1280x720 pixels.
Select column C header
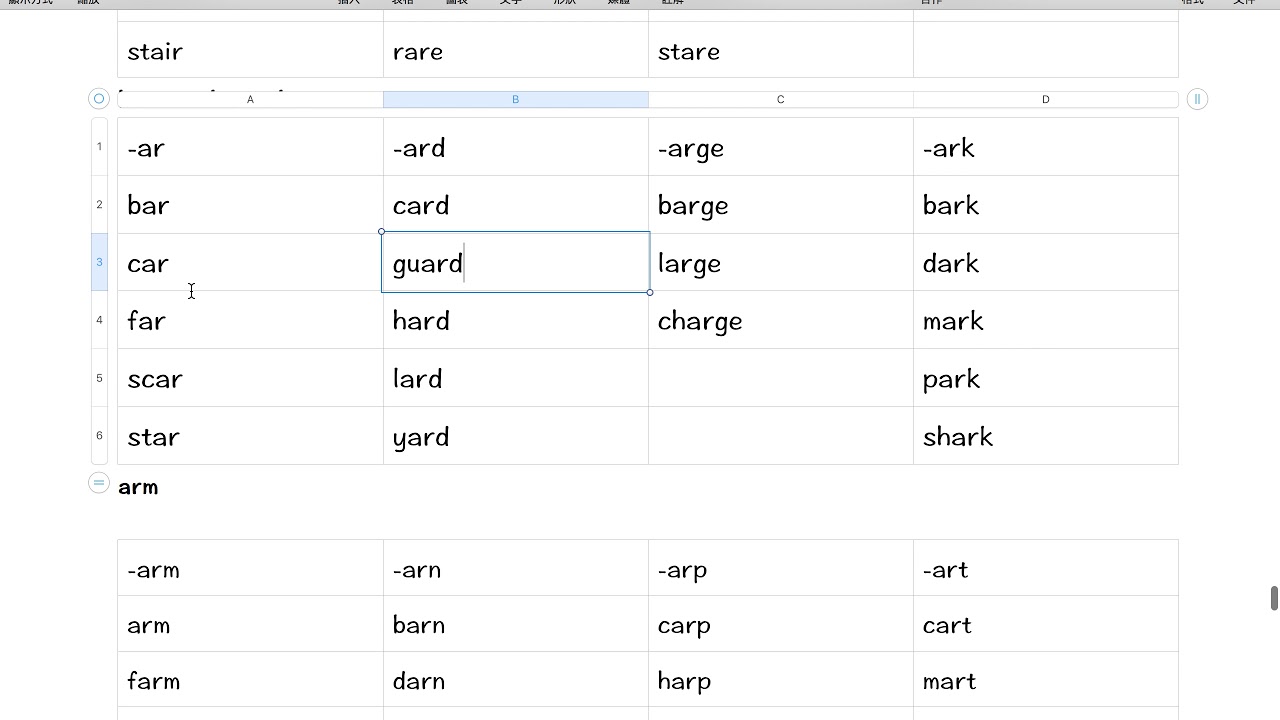pyautogui.click(x=780, y=100)
